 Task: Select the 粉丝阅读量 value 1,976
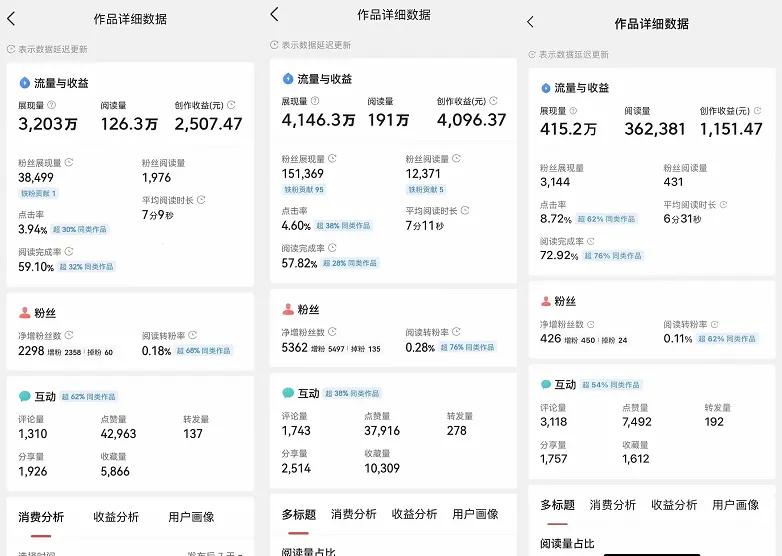[156, 178]
